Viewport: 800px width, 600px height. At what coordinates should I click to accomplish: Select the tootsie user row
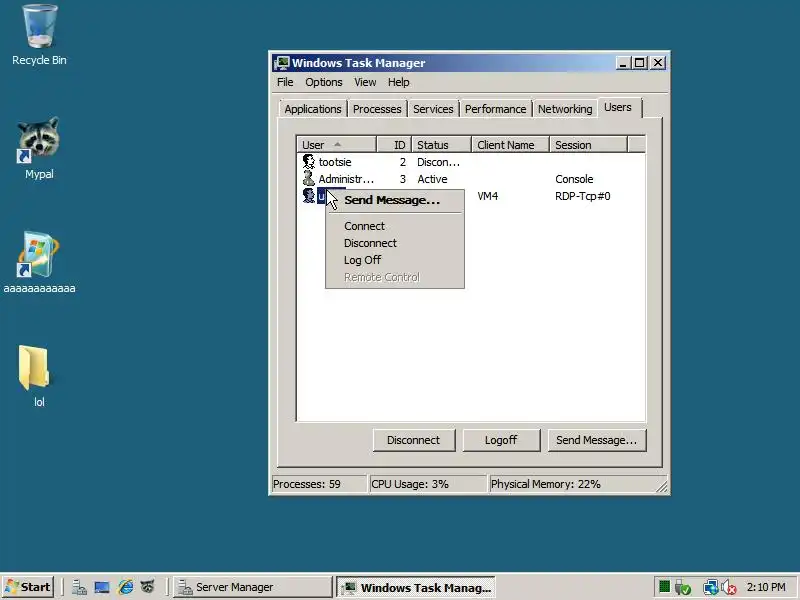click(471, 162)
